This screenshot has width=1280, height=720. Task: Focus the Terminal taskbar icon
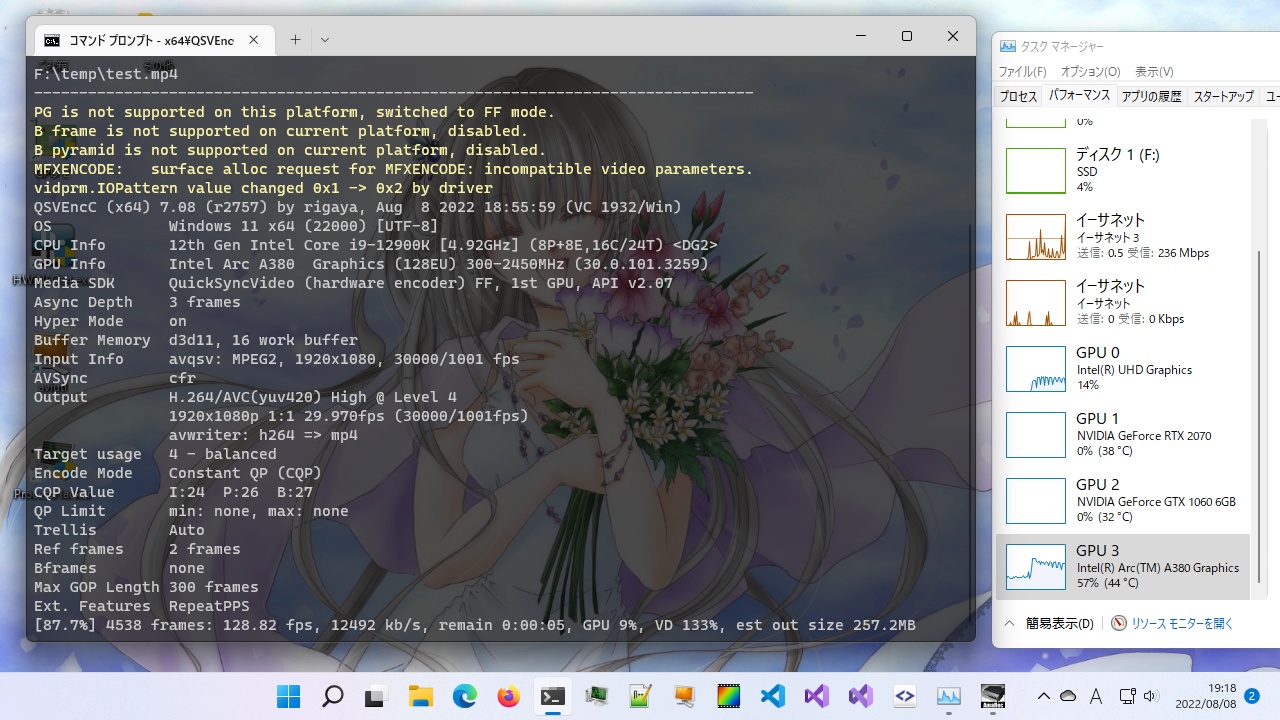[552, 696]
